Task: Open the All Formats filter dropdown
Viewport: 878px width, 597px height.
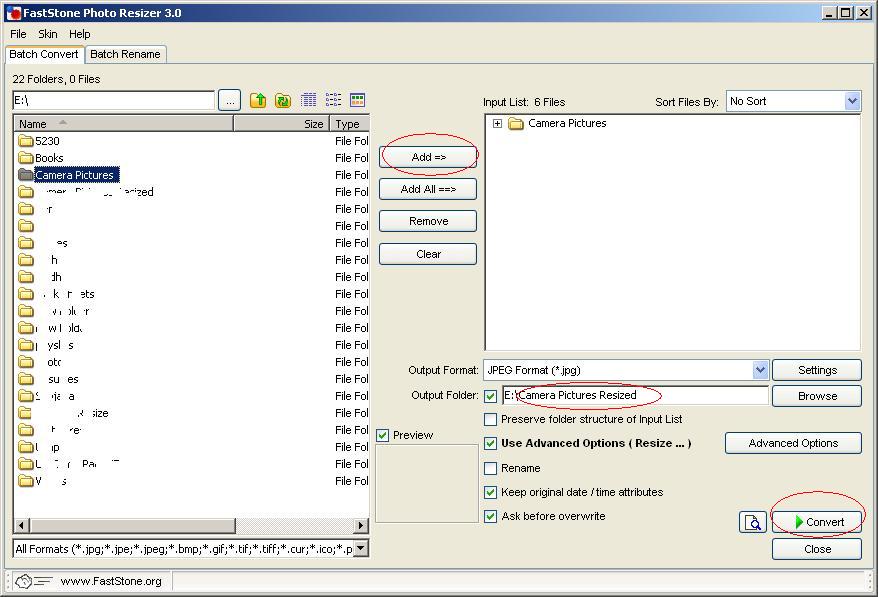Action: click(x=361, y=549)
